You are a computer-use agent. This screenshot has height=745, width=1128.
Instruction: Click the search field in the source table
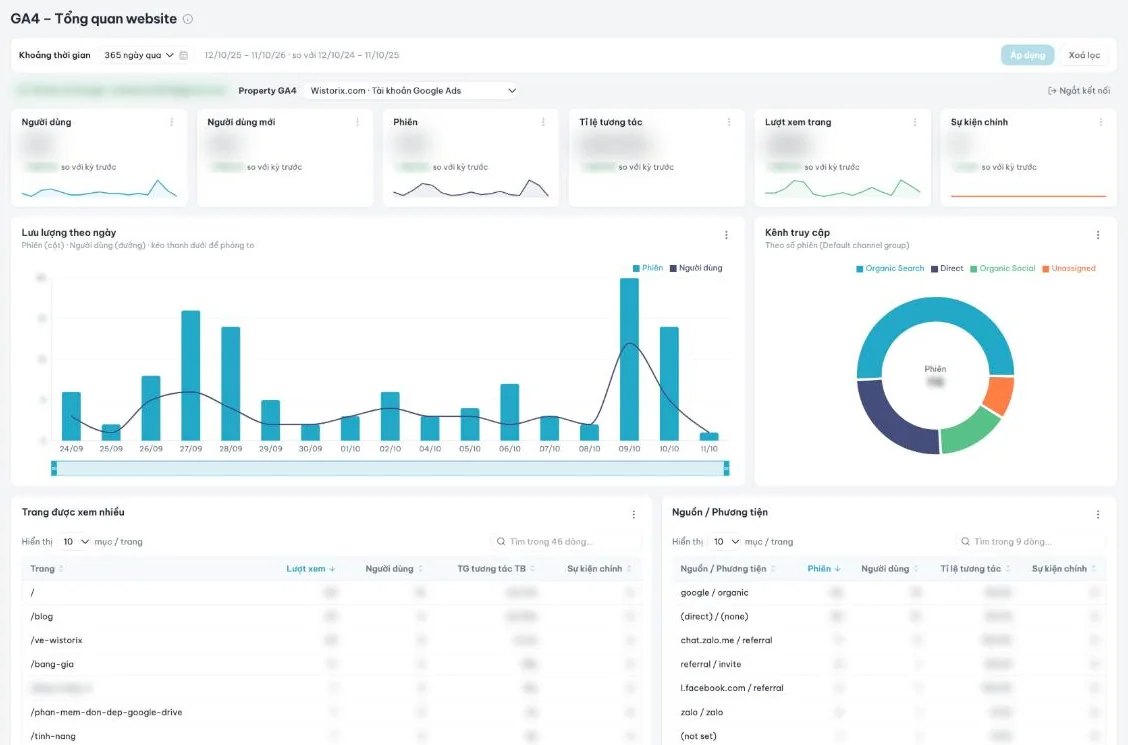tap(1029, 541)
